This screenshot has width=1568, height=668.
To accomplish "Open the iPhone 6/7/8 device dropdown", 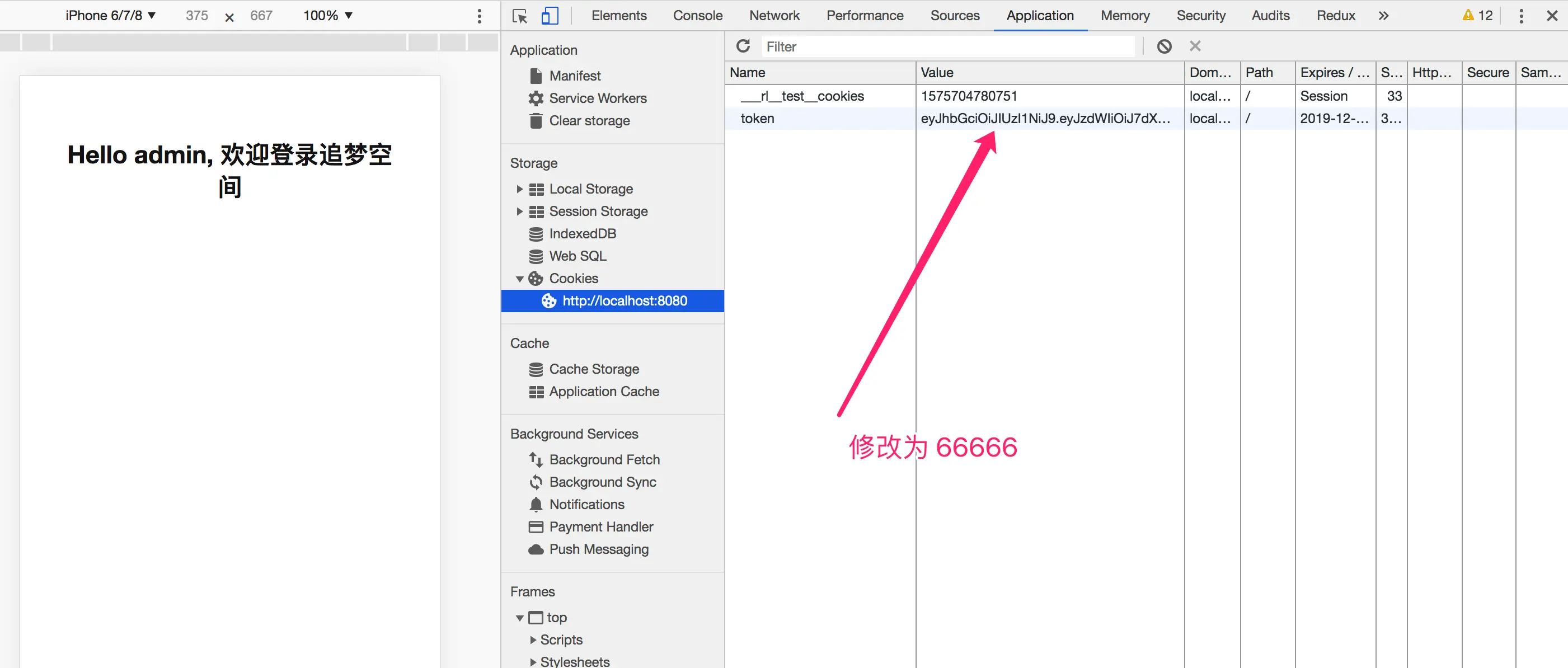I will tap(110, 16).
